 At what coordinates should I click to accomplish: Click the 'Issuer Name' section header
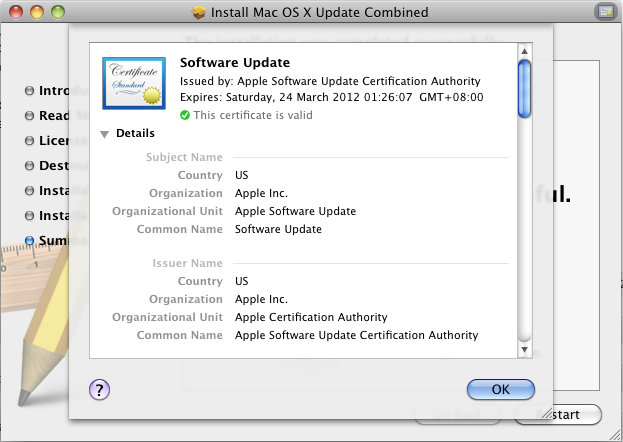[188, 263]
